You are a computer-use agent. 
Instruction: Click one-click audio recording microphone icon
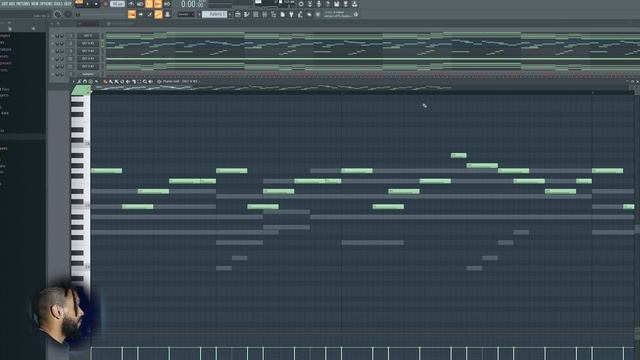[x=319, y=4]
